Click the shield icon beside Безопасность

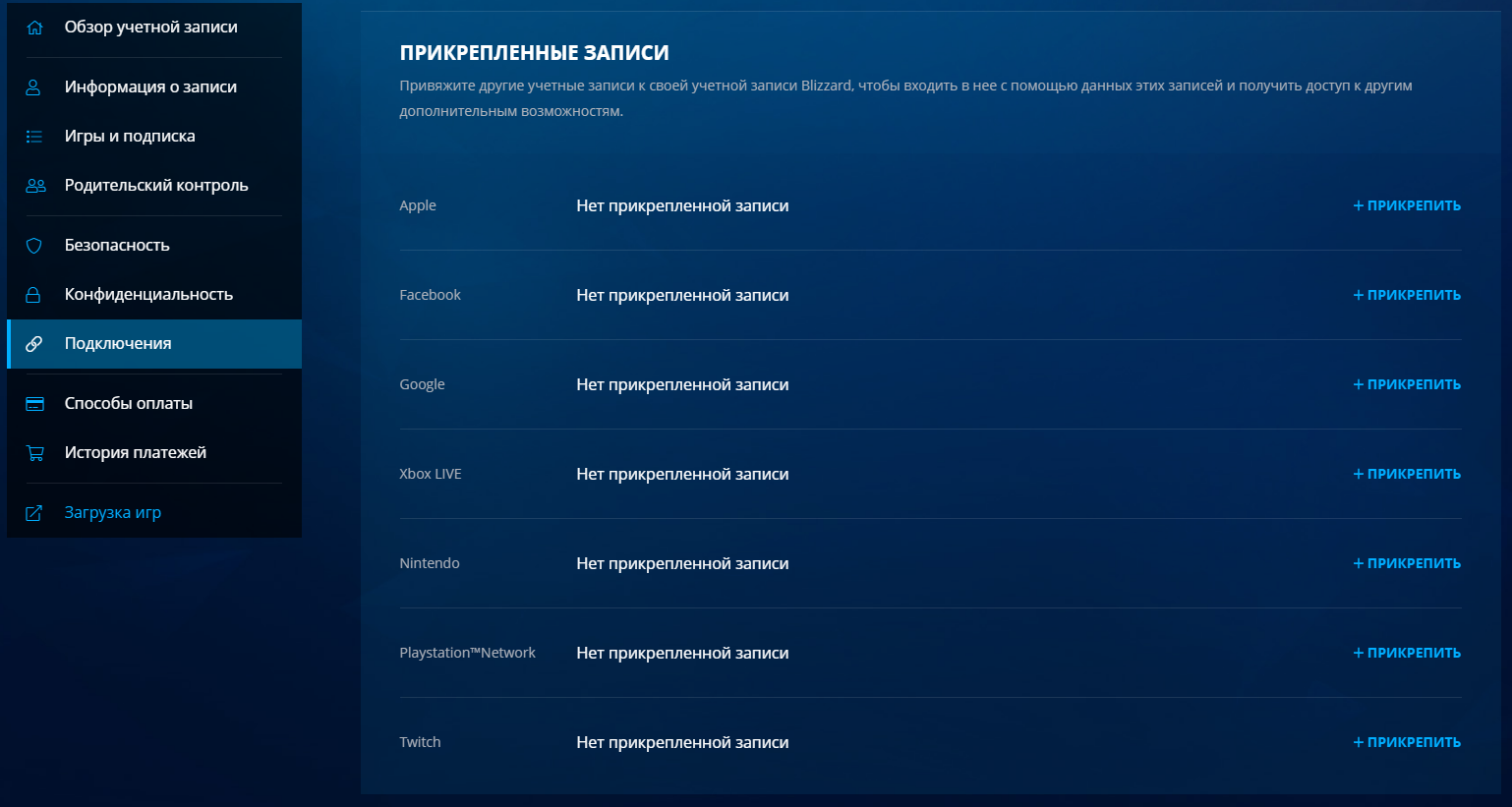(x=34, y=246)
